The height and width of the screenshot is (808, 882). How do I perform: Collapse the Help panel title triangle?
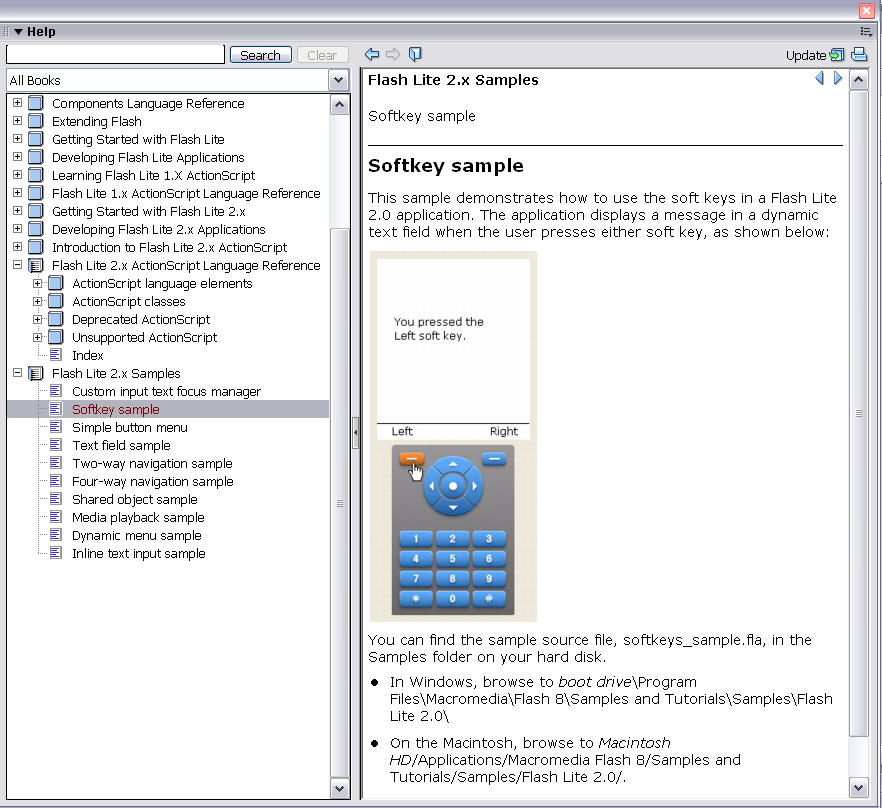tap(18, 32)
